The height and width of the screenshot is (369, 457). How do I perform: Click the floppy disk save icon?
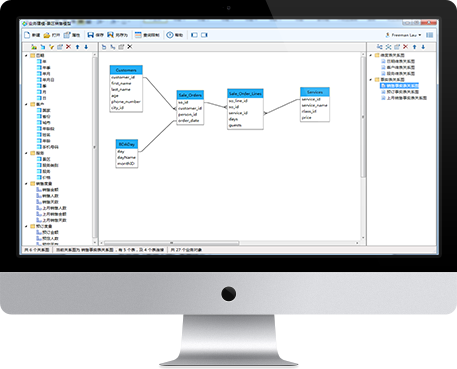[x=90, y=35]
